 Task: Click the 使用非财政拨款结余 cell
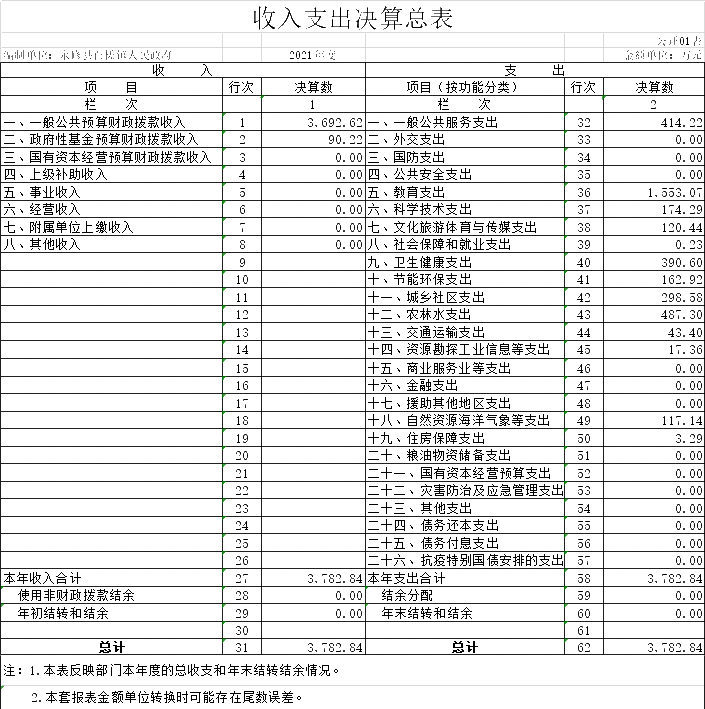pos(76,595)
